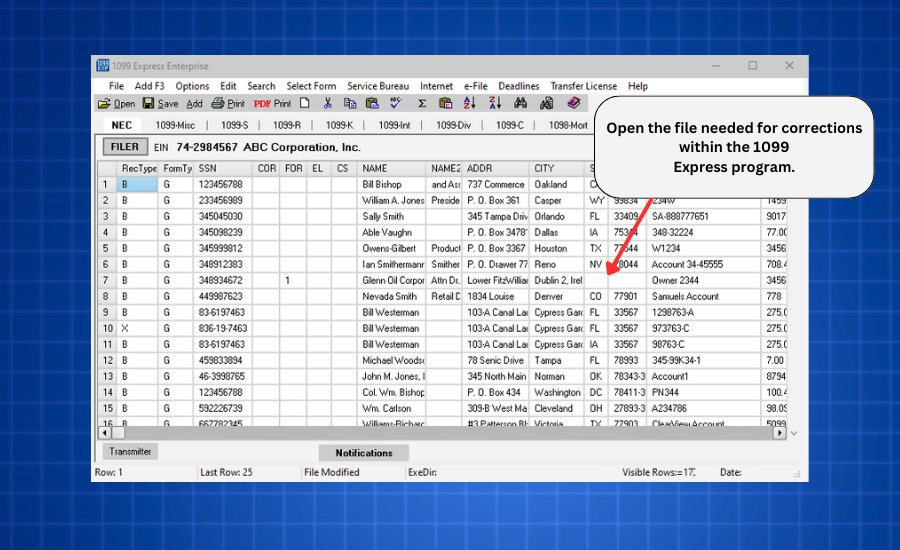Click the Open folder toolbar icon

click(x=104, y=103)
